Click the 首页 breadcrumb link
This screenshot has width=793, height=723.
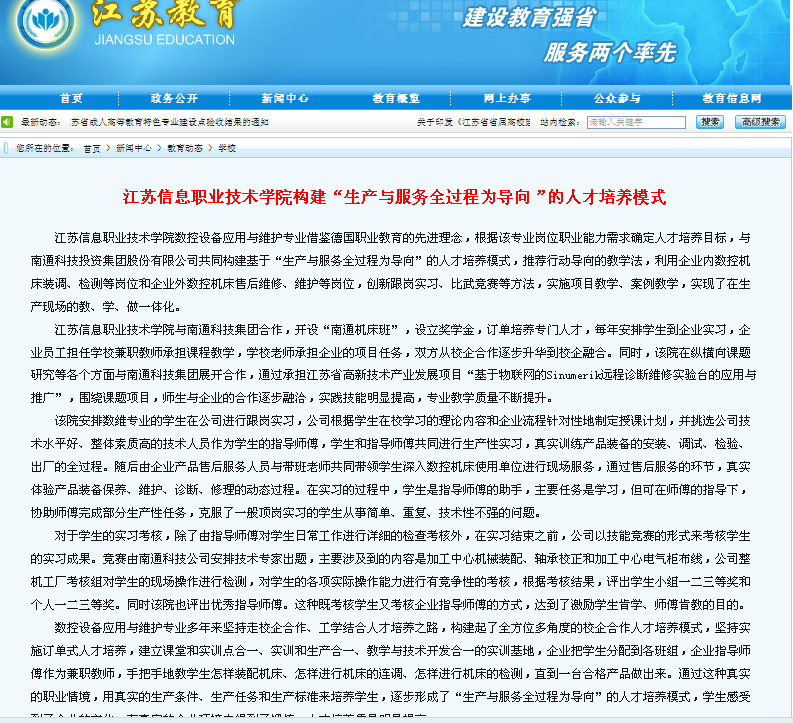92,148
